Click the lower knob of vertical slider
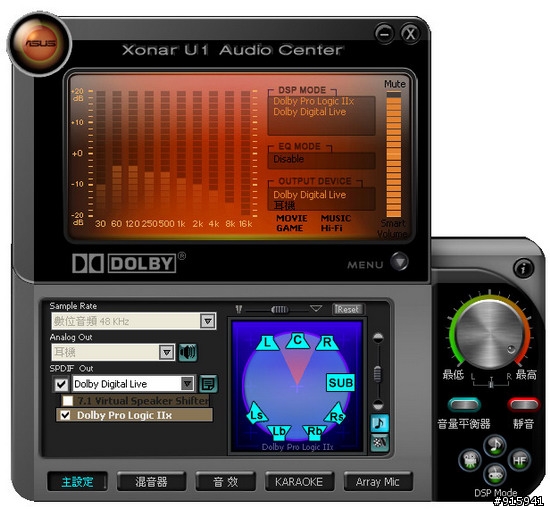 click(x=378, y=404)
